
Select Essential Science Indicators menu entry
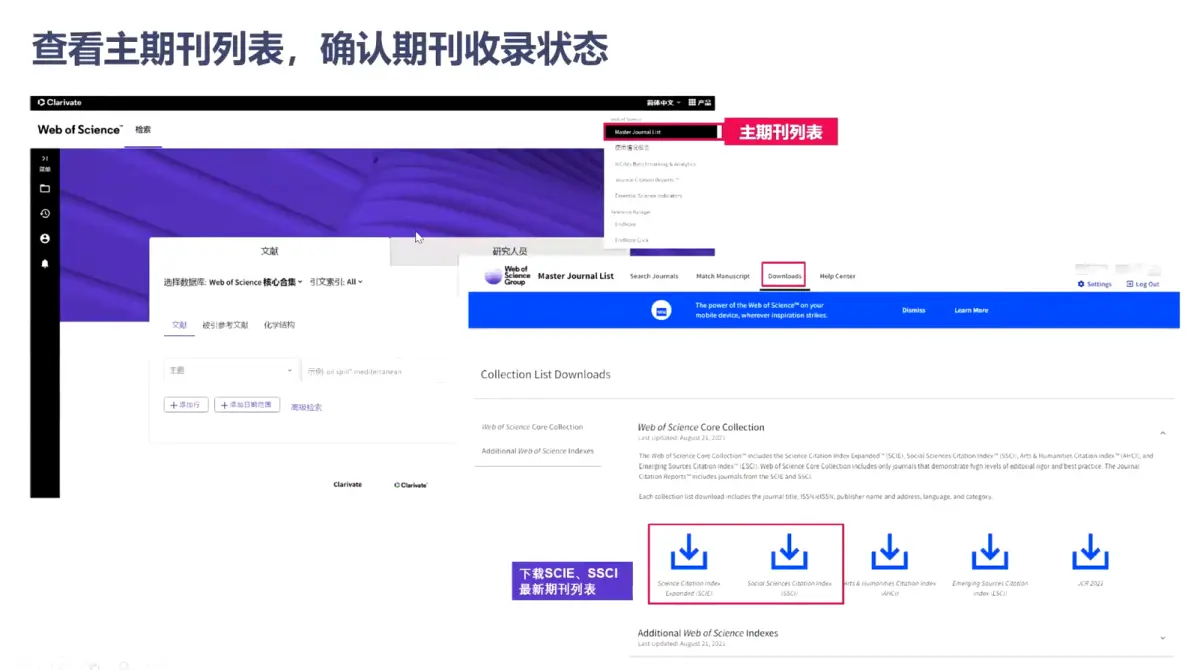(648, 196)
